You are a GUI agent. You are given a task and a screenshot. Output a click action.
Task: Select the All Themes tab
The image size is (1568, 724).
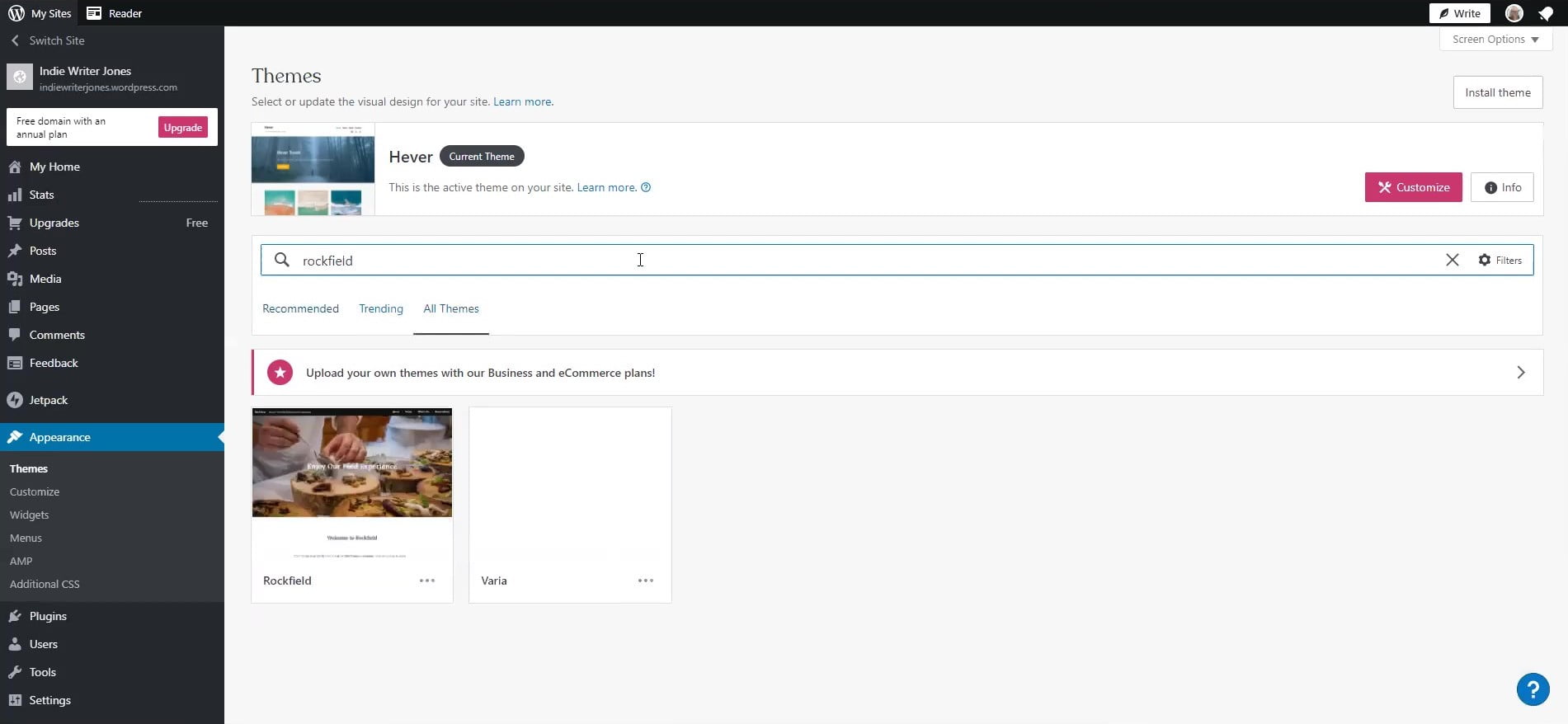point(451,308)
